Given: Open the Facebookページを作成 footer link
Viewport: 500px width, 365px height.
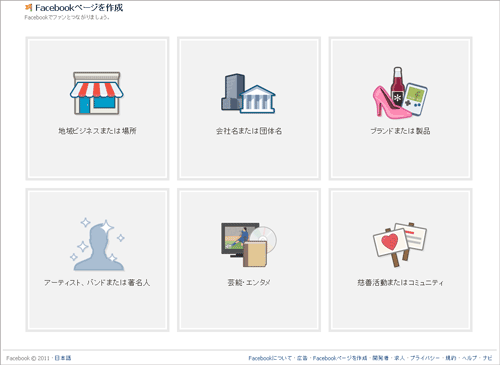Looking at the screenshot, I should coord(340,358).
